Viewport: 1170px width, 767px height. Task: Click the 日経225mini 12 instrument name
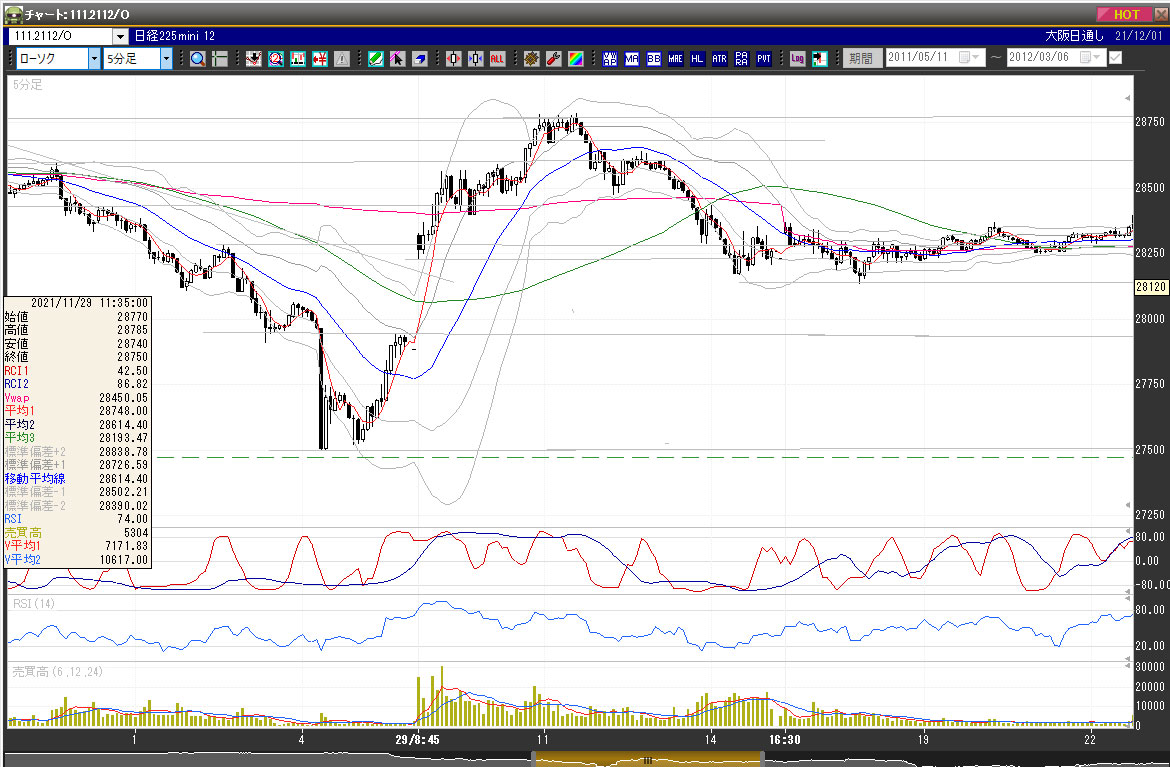[x=175, y=36]
